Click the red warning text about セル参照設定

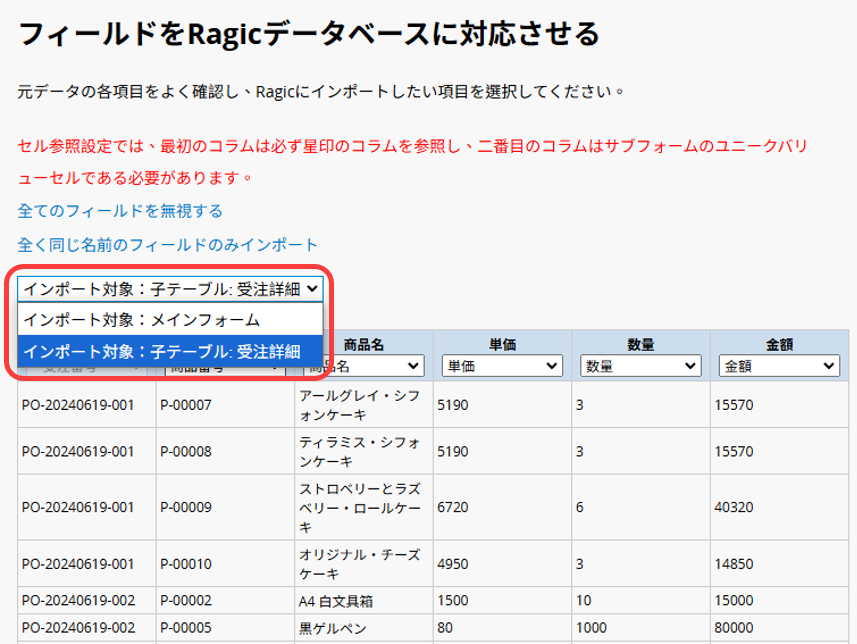(x=413, y=162)
